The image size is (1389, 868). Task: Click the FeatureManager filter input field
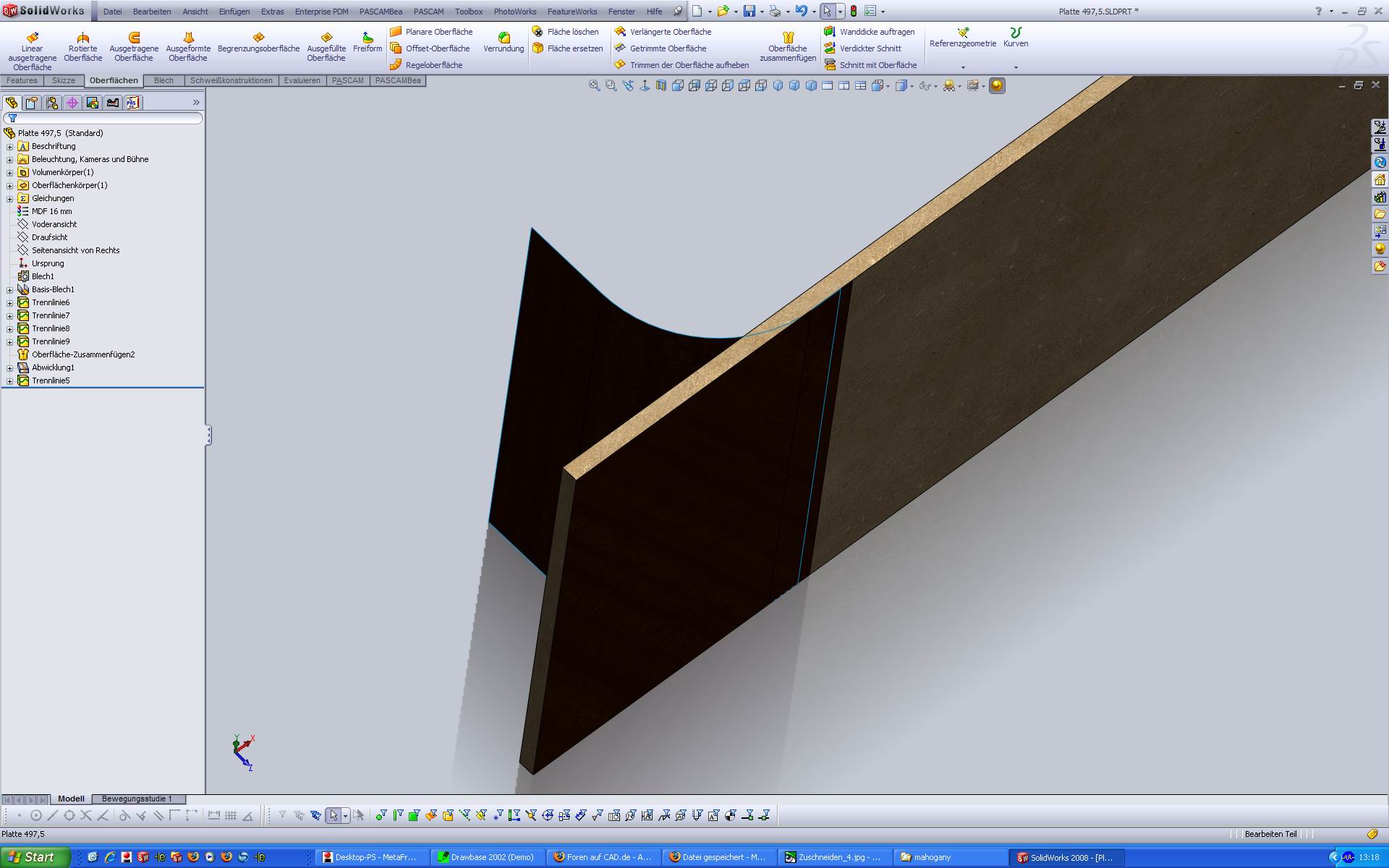[103, 118]
